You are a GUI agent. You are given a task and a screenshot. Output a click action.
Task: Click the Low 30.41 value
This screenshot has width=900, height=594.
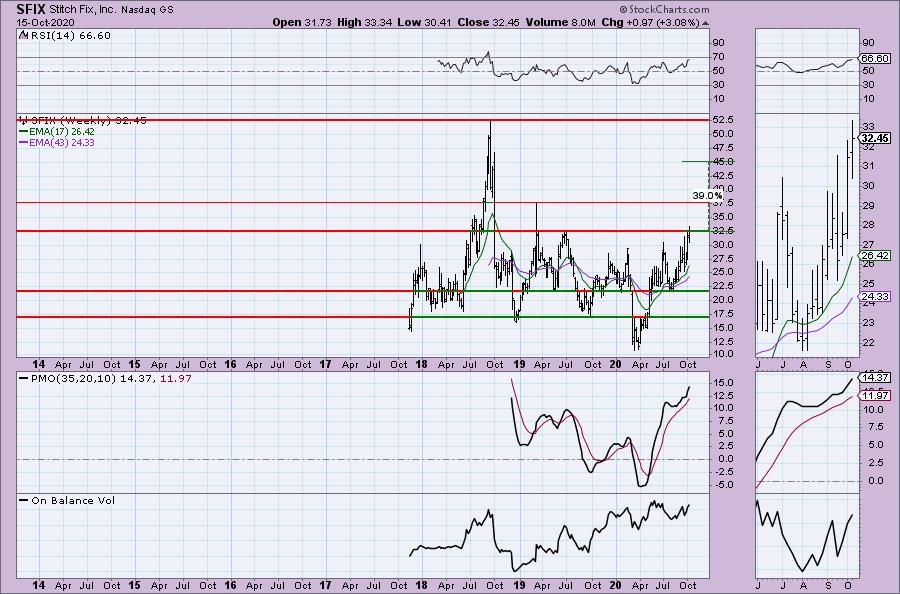tap(424, 22)
